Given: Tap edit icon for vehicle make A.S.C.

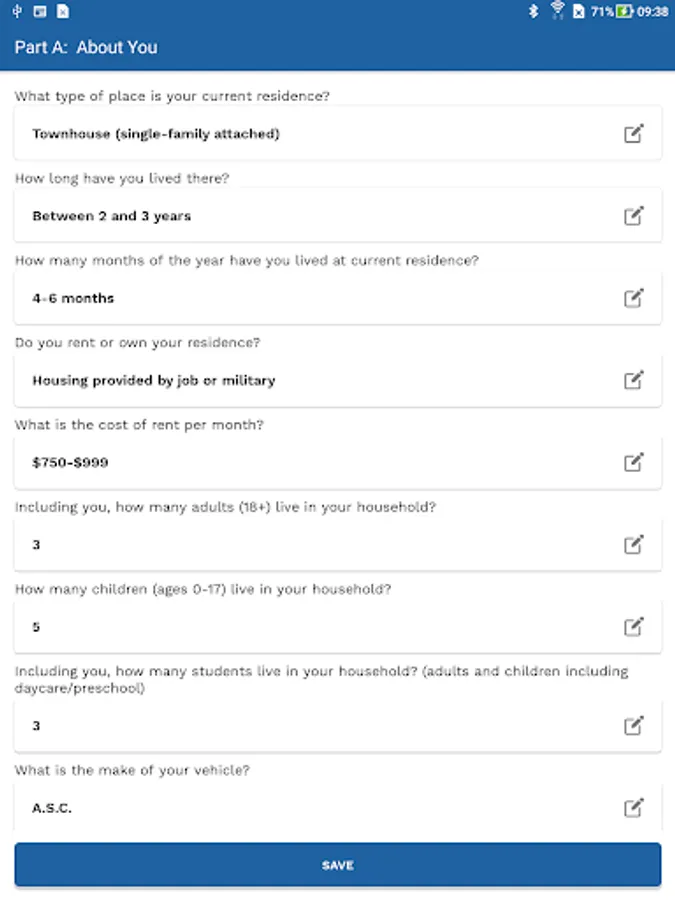Looking at the screenshot, I should [x=633, y=808].
